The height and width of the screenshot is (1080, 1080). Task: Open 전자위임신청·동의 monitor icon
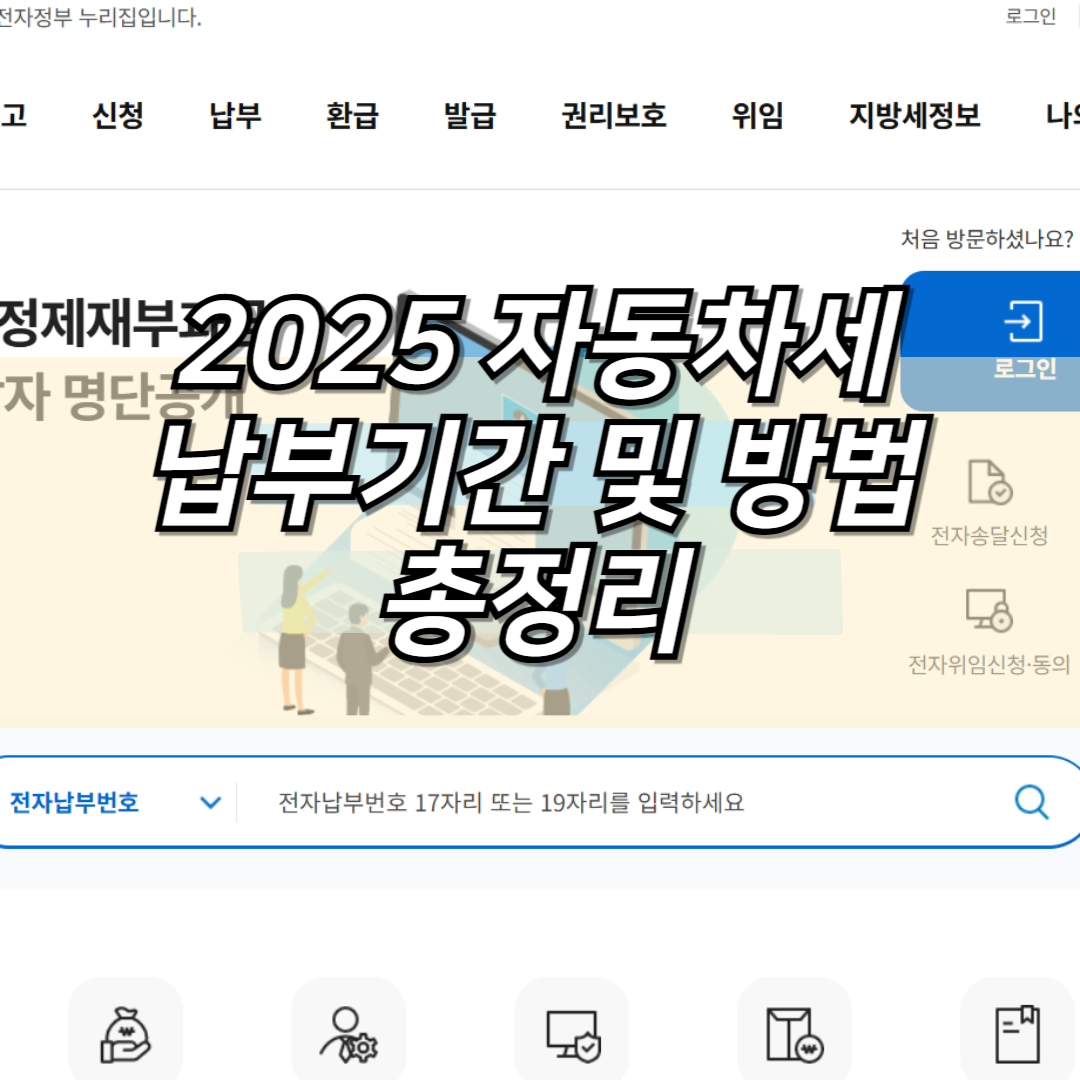[x=989, y=610]
